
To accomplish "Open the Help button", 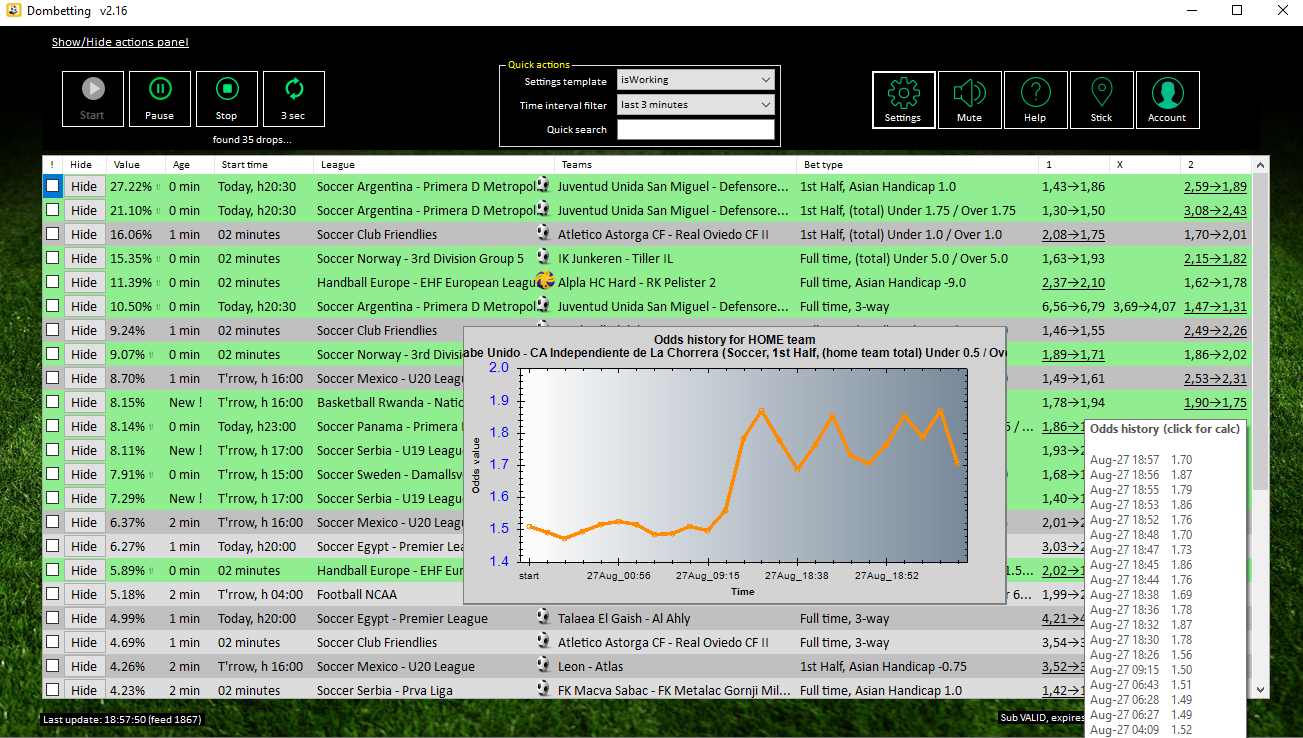I will coord(1035,99).
